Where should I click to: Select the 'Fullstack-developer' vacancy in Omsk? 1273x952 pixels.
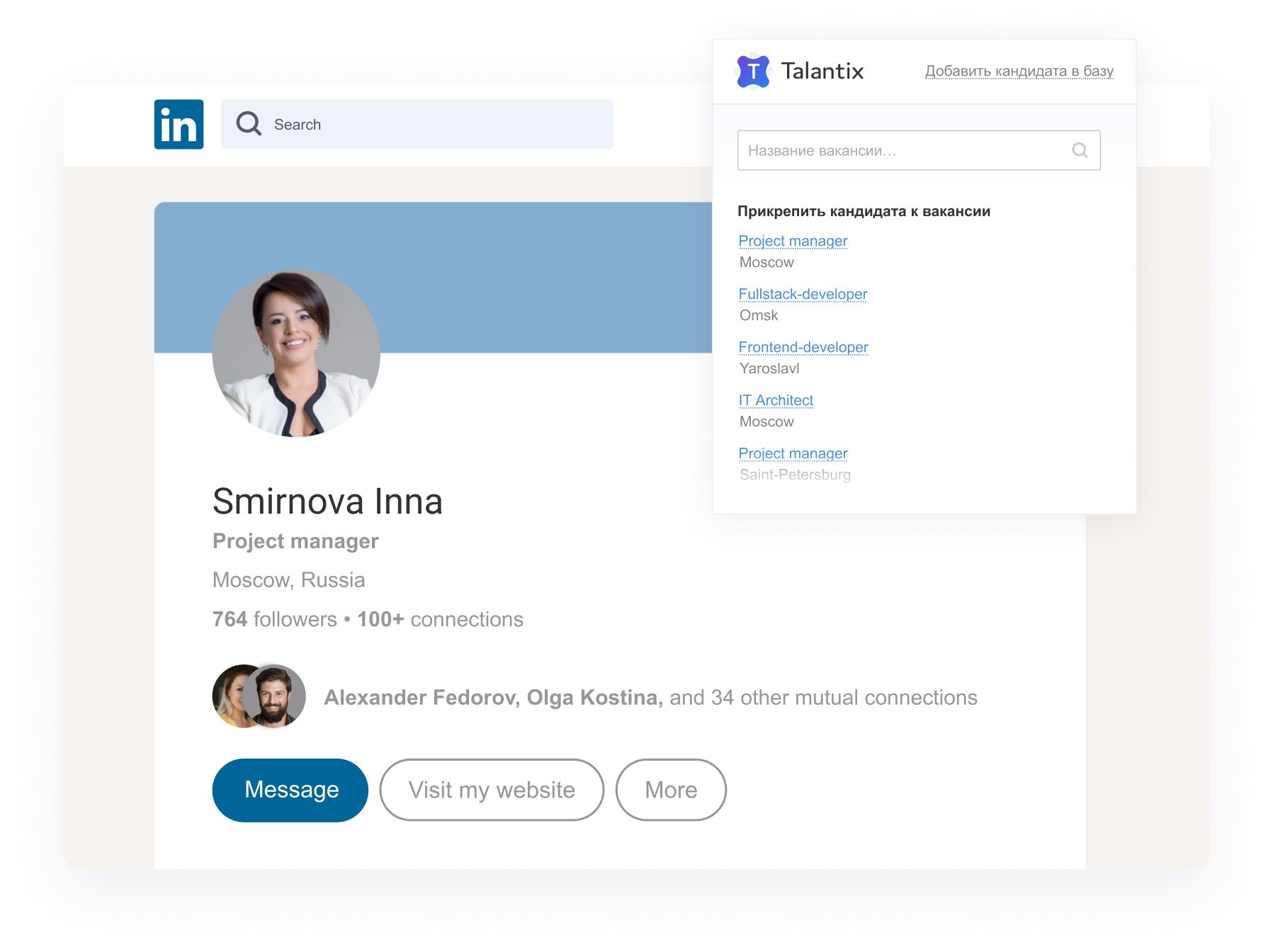click(x=803, y=294)
